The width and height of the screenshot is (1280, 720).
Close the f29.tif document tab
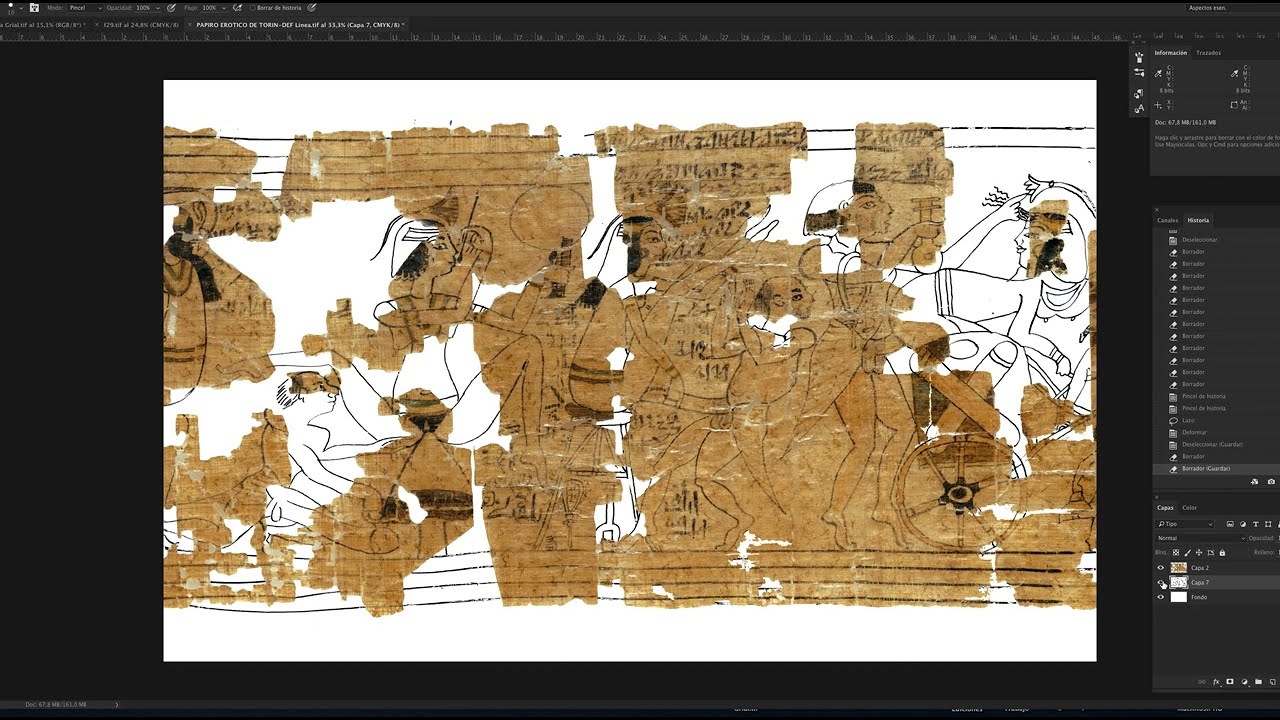pyautogui.click(x=97, y=25)
